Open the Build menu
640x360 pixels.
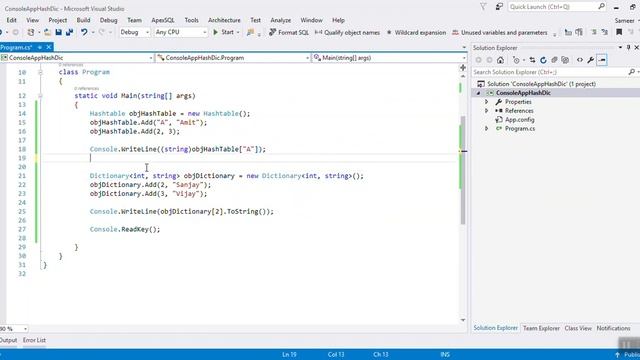(x=83, y=20)
